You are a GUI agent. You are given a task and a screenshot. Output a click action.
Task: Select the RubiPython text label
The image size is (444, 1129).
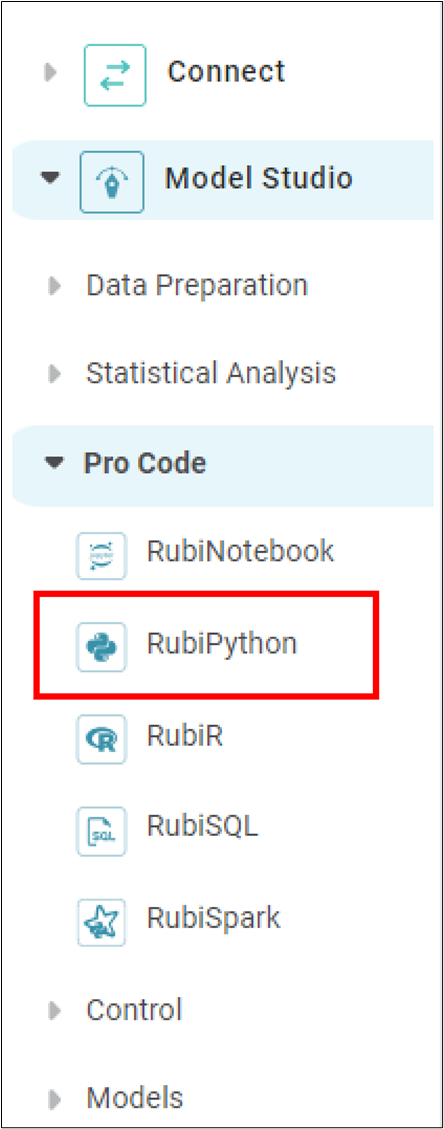tap(222, 644)
